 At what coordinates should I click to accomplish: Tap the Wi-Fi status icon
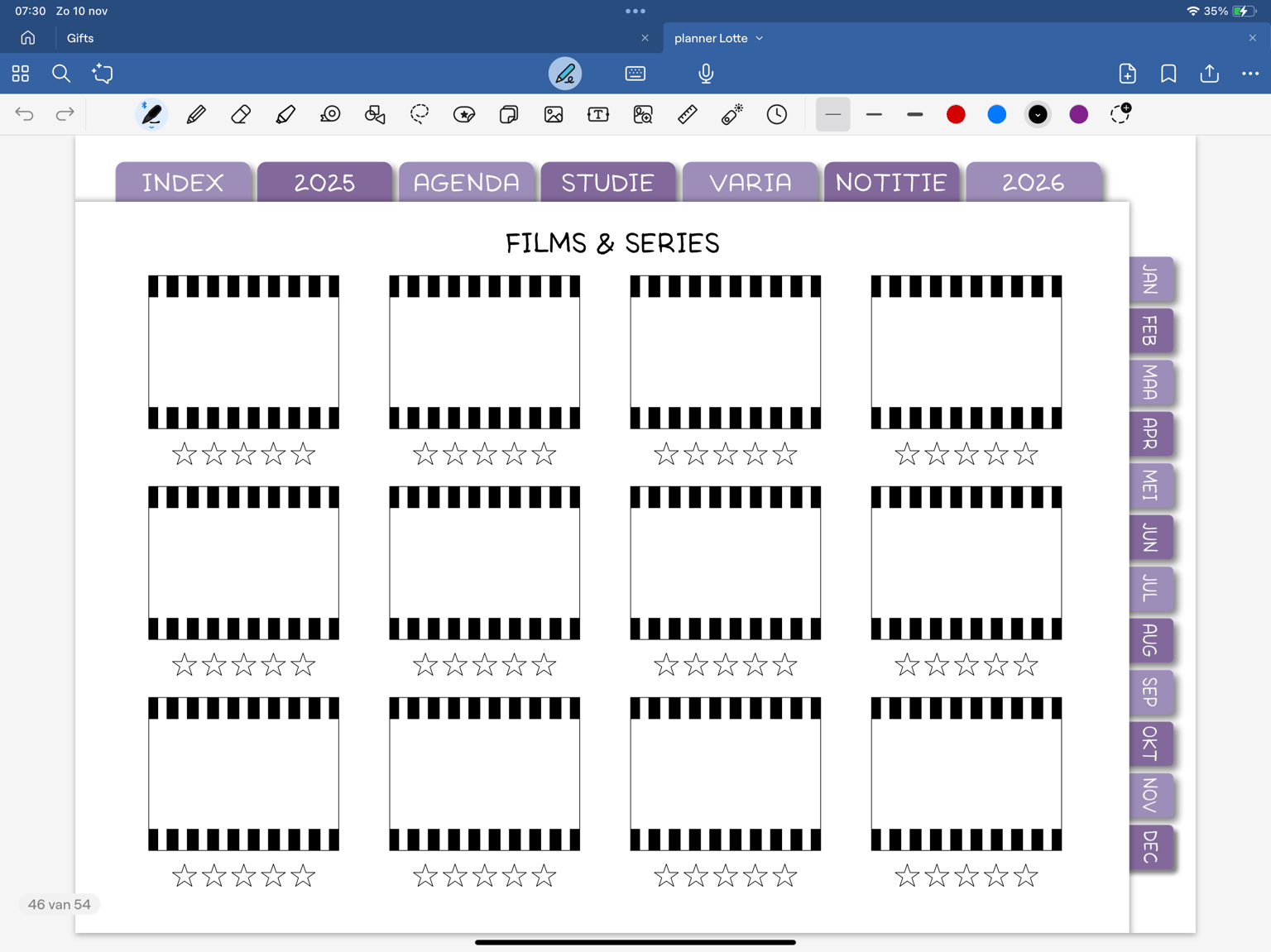[x=1192, y=12]
